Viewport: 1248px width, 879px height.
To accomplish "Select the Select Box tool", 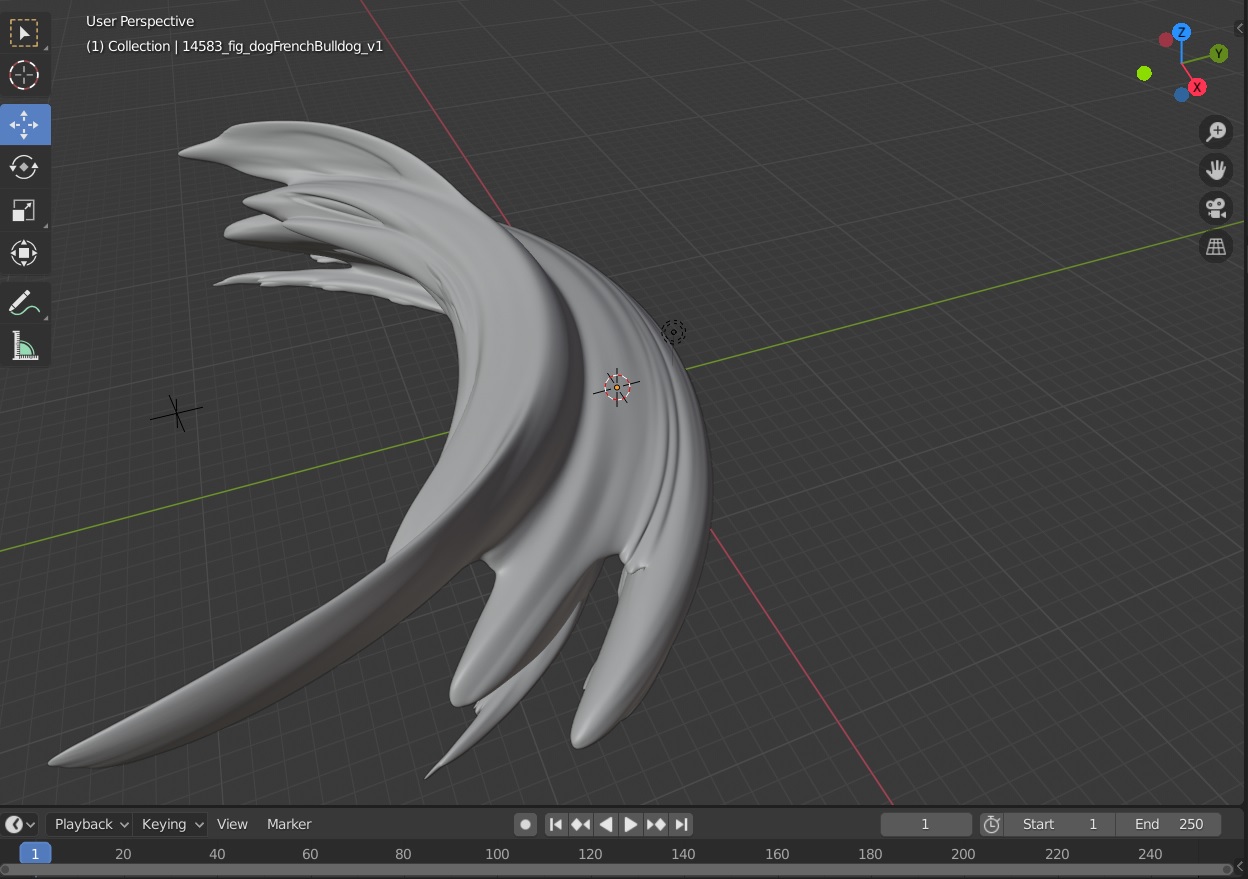I will pos(24,33).
